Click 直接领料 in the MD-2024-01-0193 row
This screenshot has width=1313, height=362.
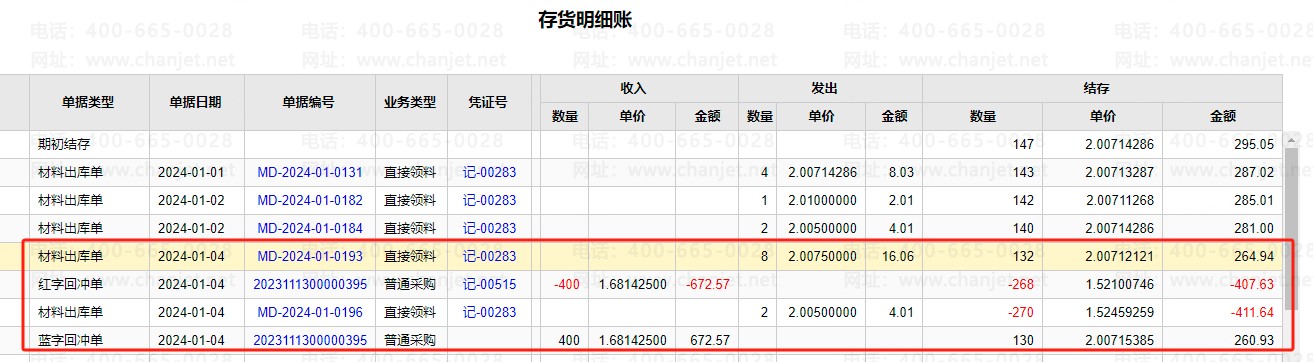410,256
